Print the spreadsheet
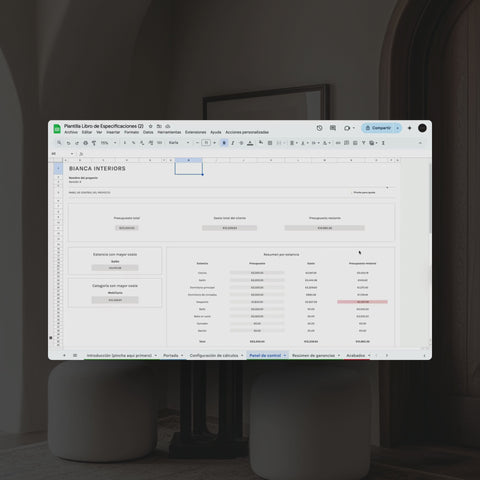This screenshot has width=480, height=480. (85, 143)
